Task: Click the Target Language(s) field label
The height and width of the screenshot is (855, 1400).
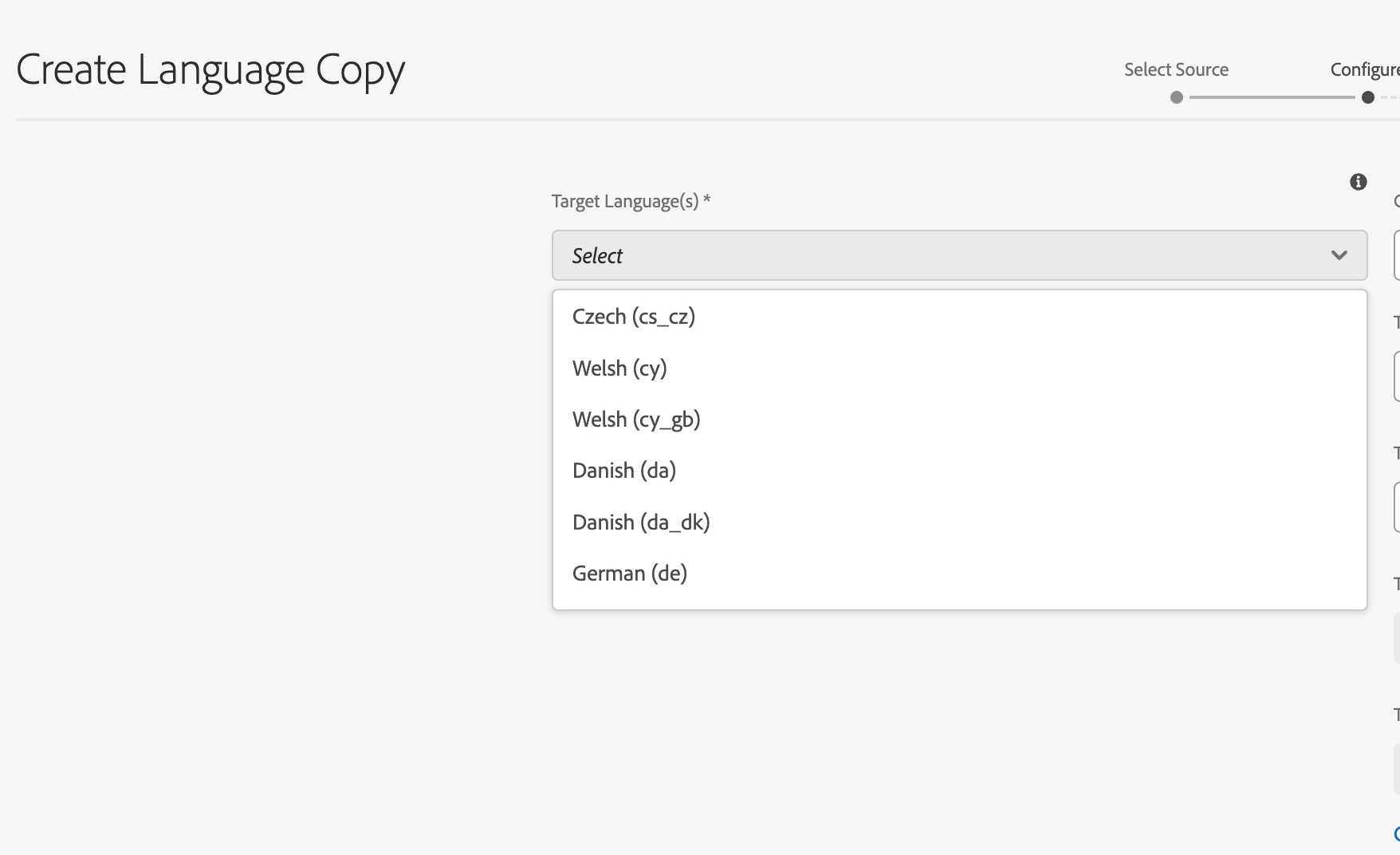Action: click(x=625, y=201)
